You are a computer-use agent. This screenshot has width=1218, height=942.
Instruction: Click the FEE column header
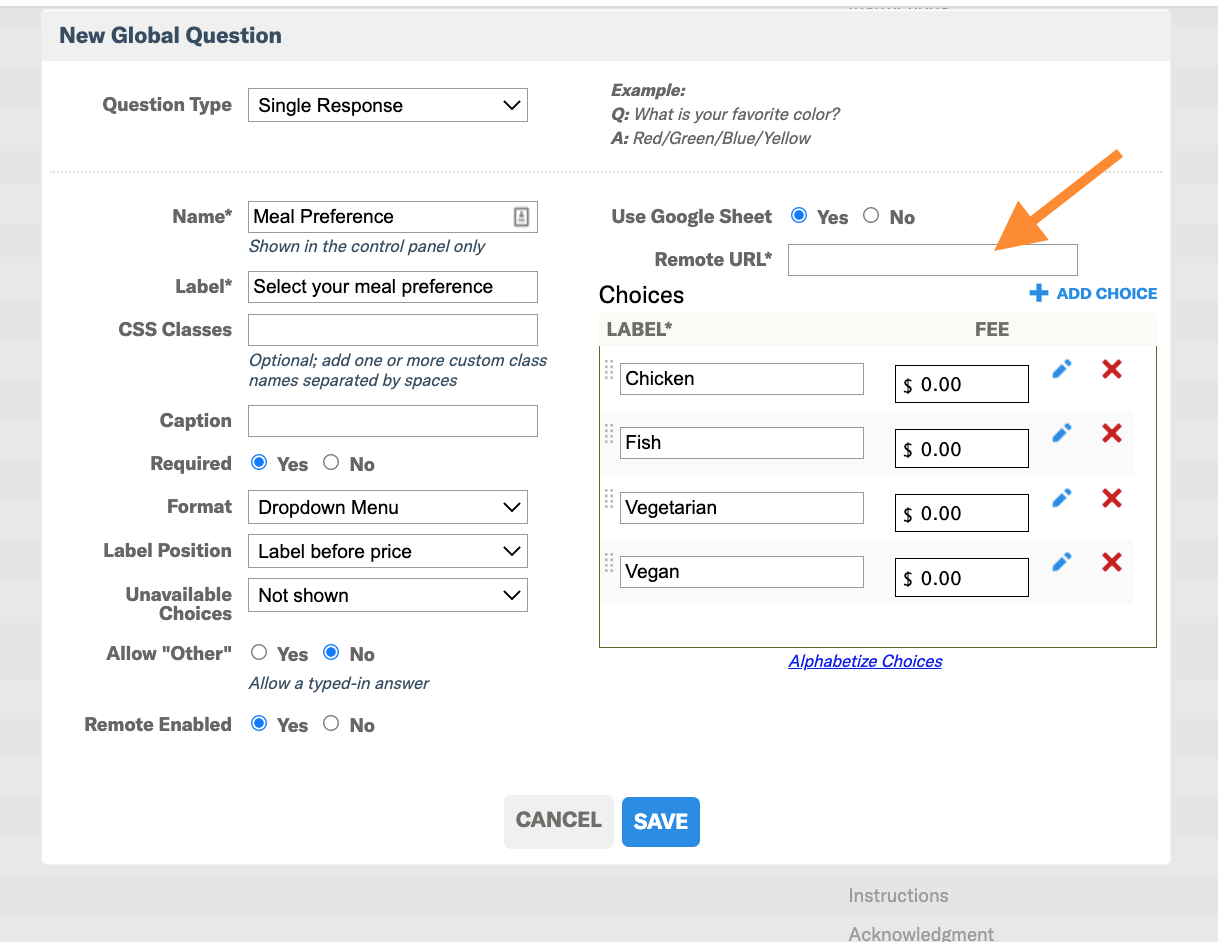pyautogui.click(x=992, y=329)
